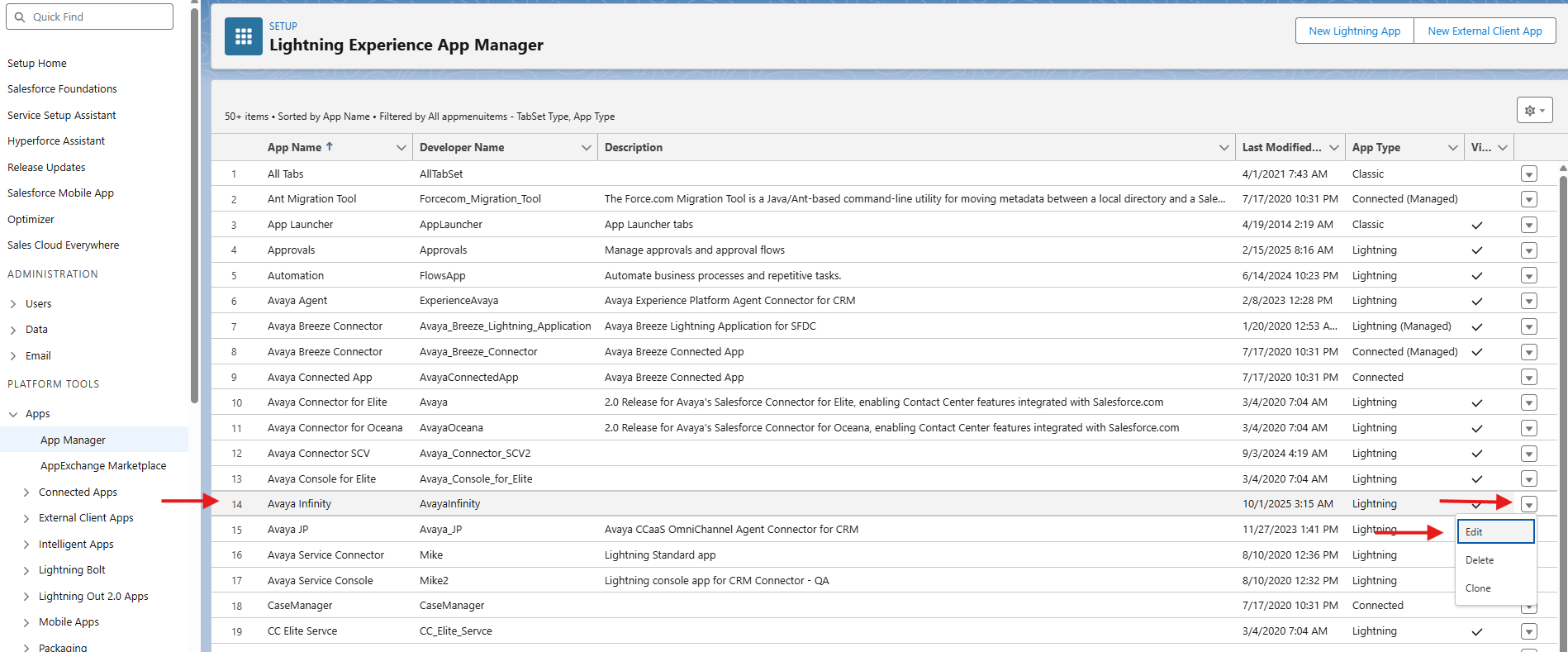Expand the Connected Apps node

pyautogui.click(x=26, y=493)
